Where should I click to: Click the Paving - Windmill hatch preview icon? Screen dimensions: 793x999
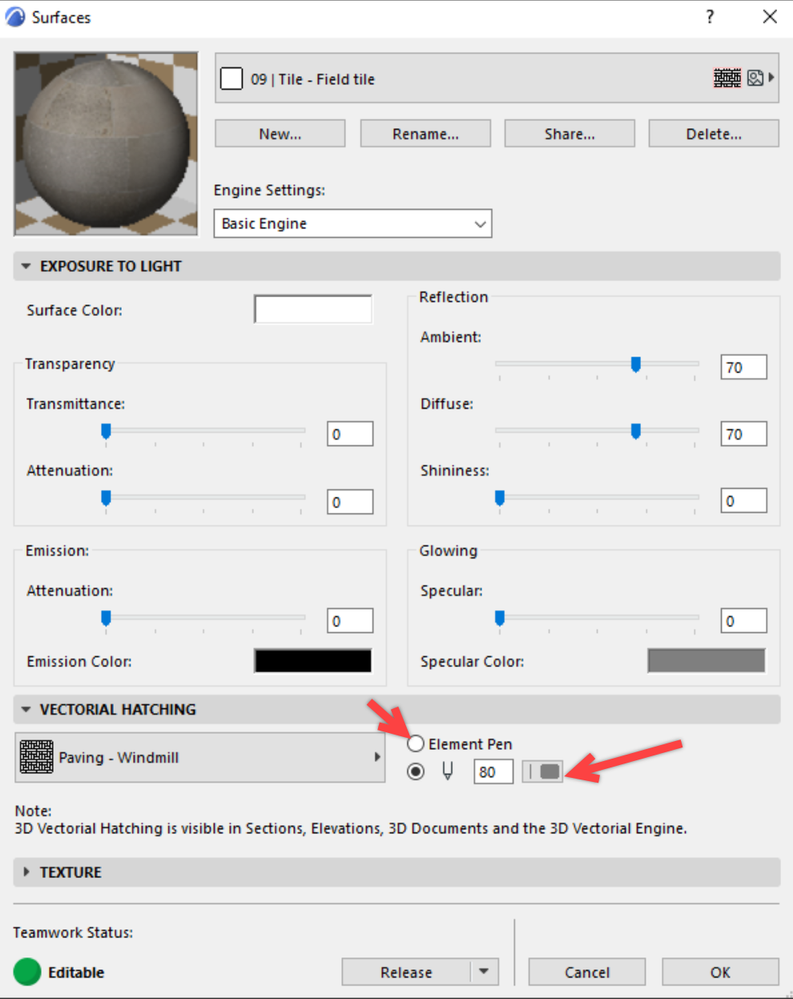[x=36, y=757]
